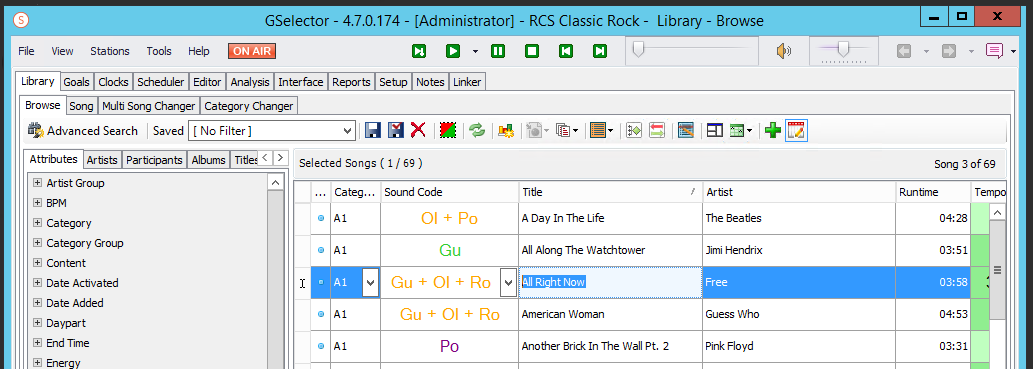The height and width of the screenshot is (369, 1033).
Task: Open the Song sub-tab
Action: tap(82, 106)
